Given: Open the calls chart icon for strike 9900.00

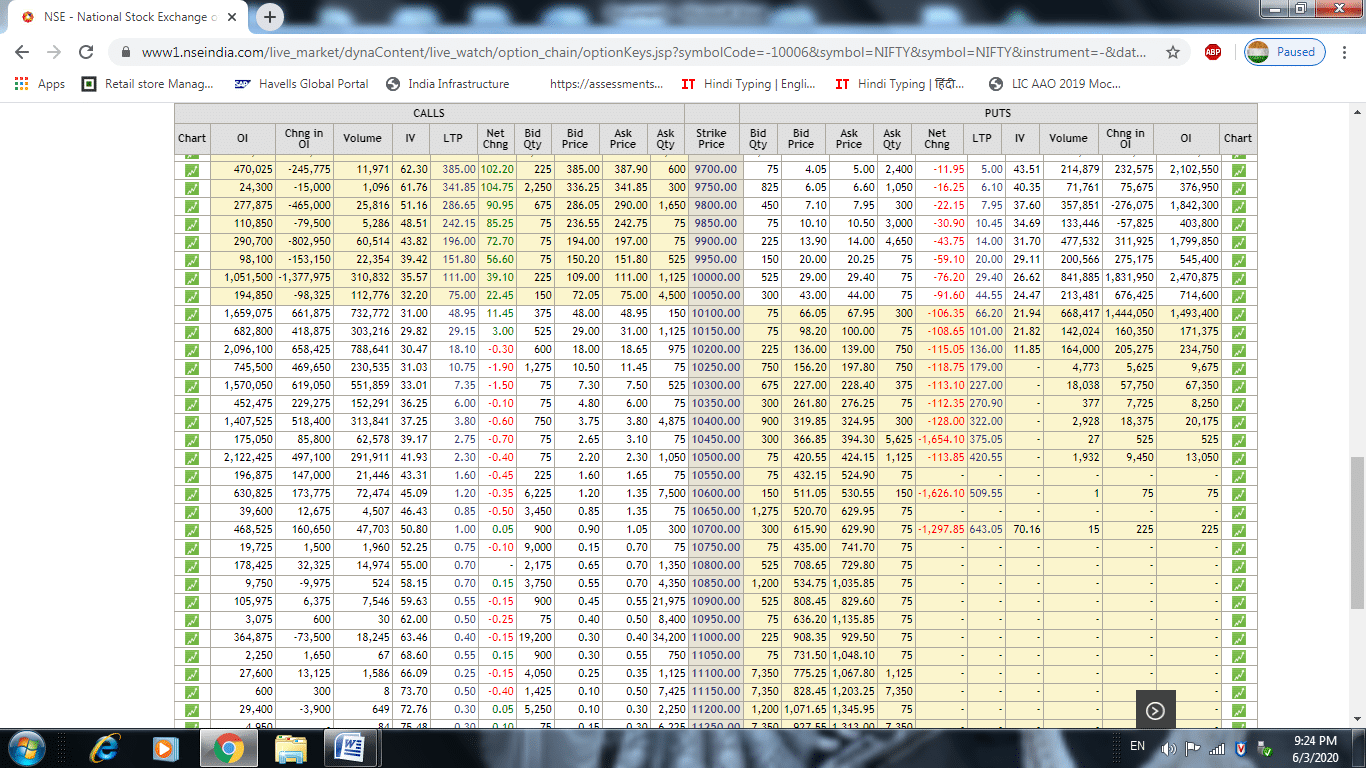Looking at the screenshot, I should click(192, 242).
